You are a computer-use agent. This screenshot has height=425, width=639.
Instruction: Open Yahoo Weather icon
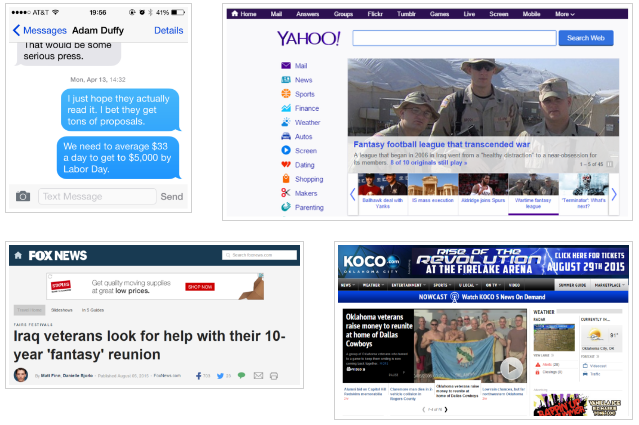[x=286, y=122]
